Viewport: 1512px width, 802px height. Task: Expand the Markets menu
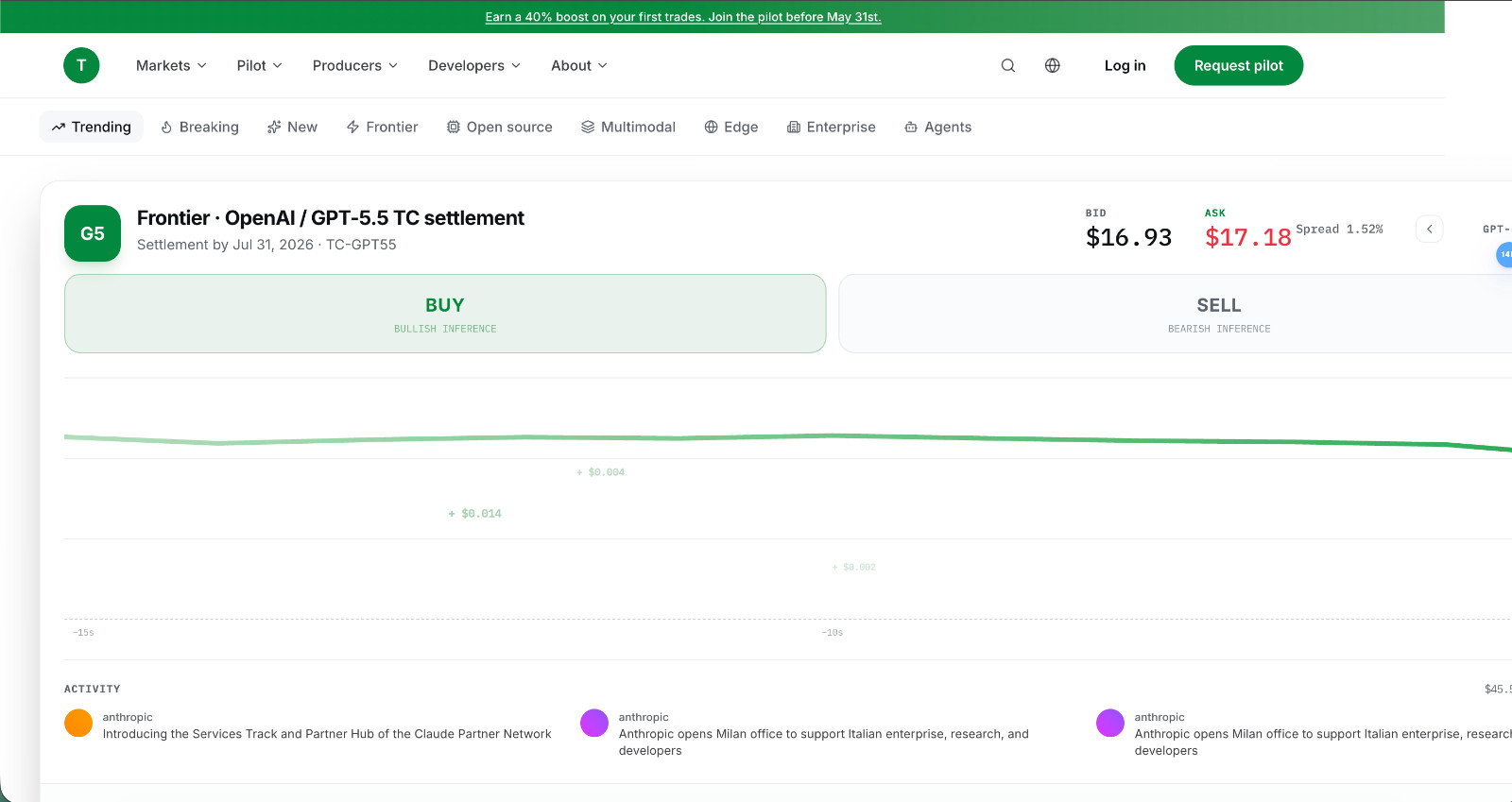171,65
